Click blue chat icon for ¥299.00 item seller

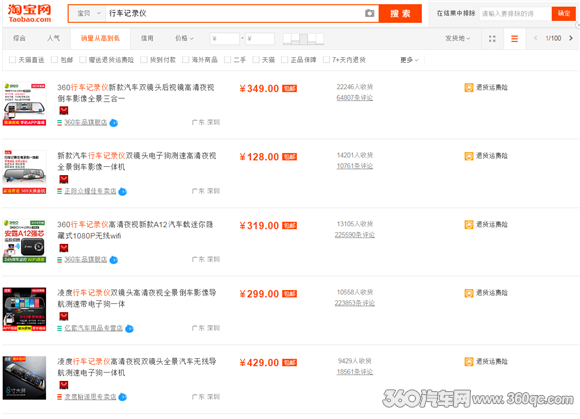point(129,329)
